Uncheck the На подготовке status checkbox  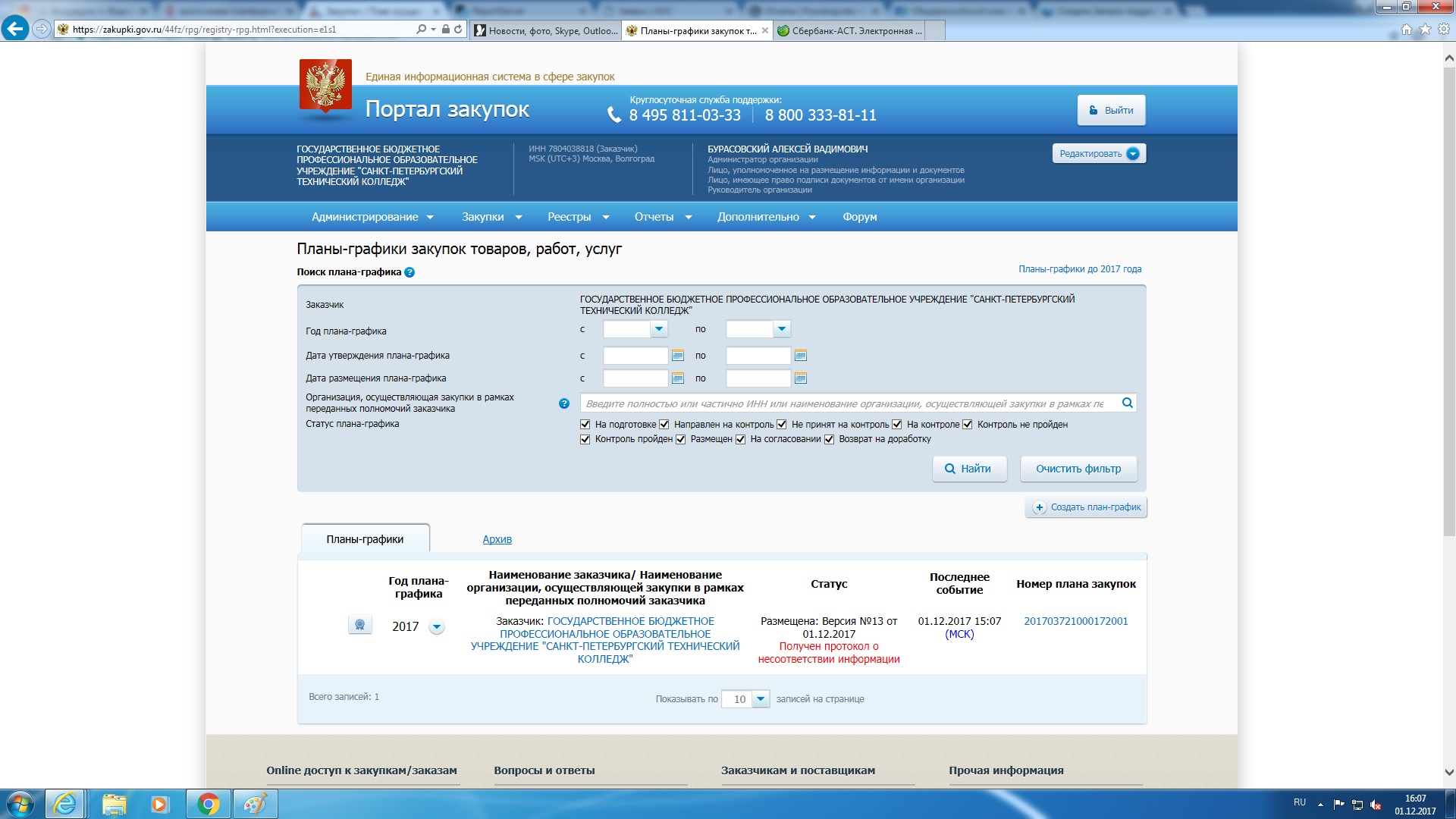pyautogui.click(x=585, y=425)
